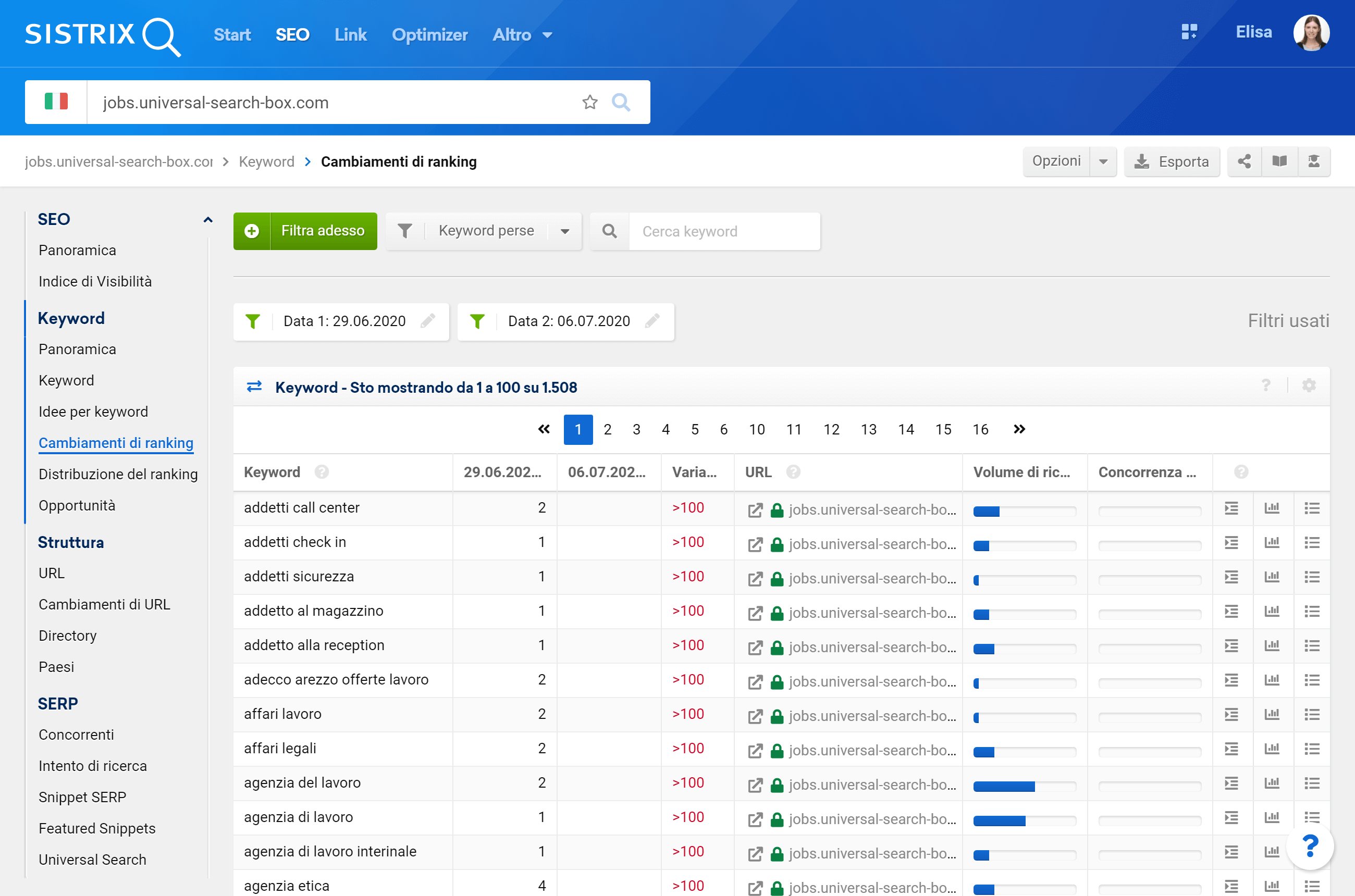Open the Keyword perse filter dropdown
1355x896 pixels.
(484, 231)
